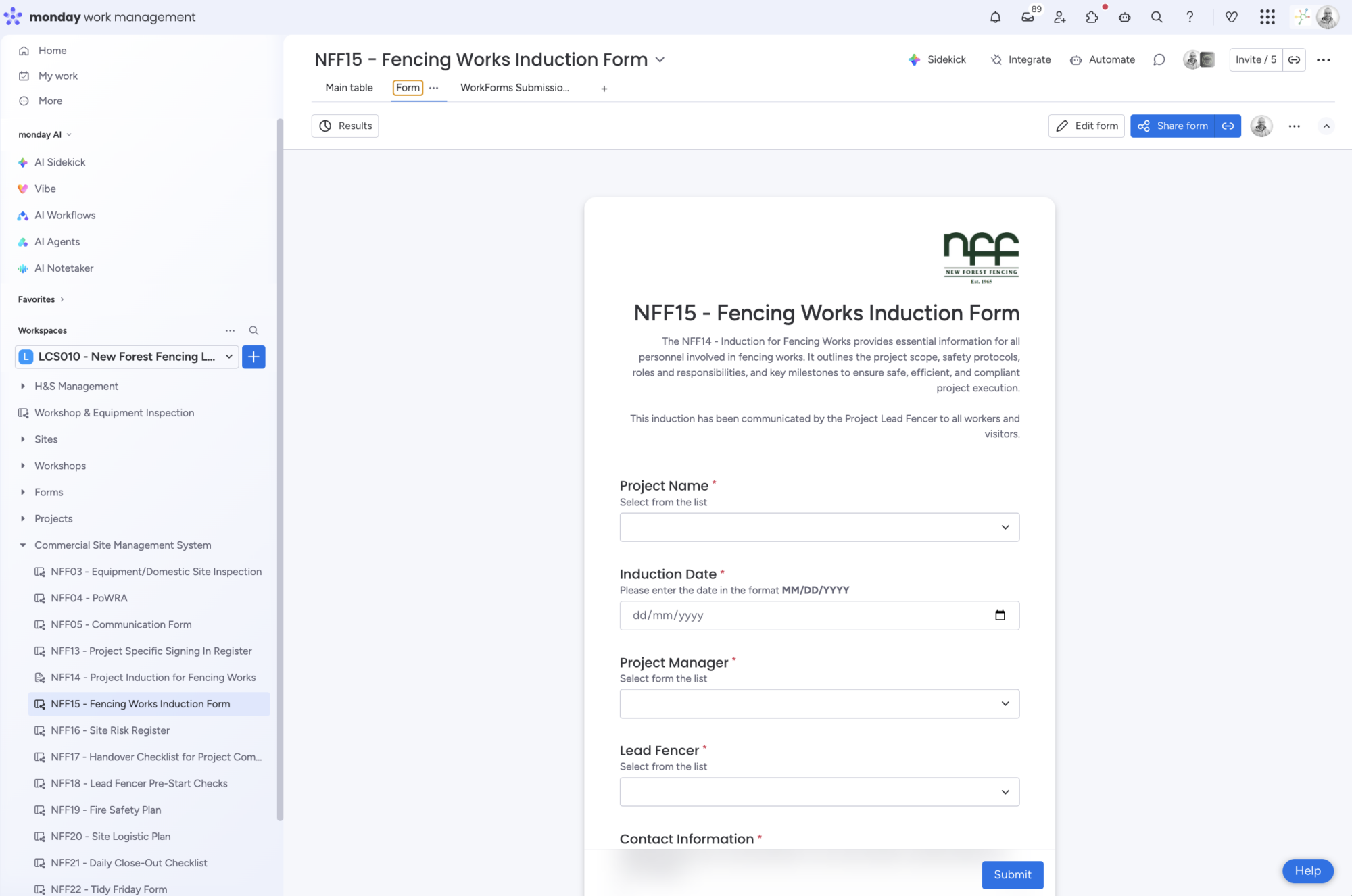Open the Project Name dropdown
The width and height of the screenshot is (1352, 896).
tap(819, 527)
